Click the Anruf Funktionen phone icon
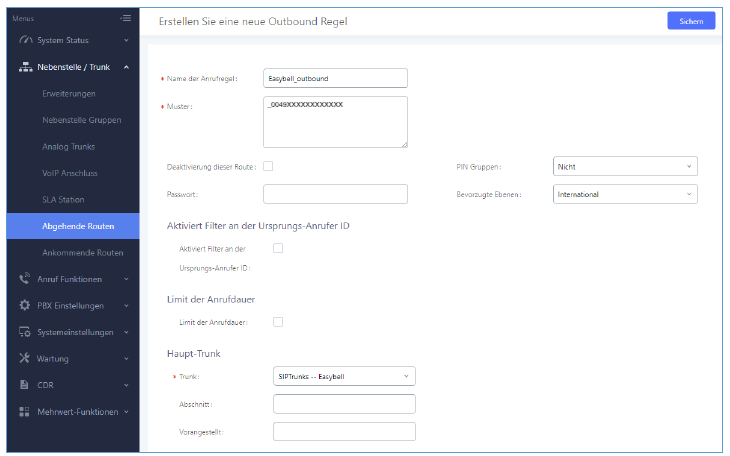 coord(25,279)
